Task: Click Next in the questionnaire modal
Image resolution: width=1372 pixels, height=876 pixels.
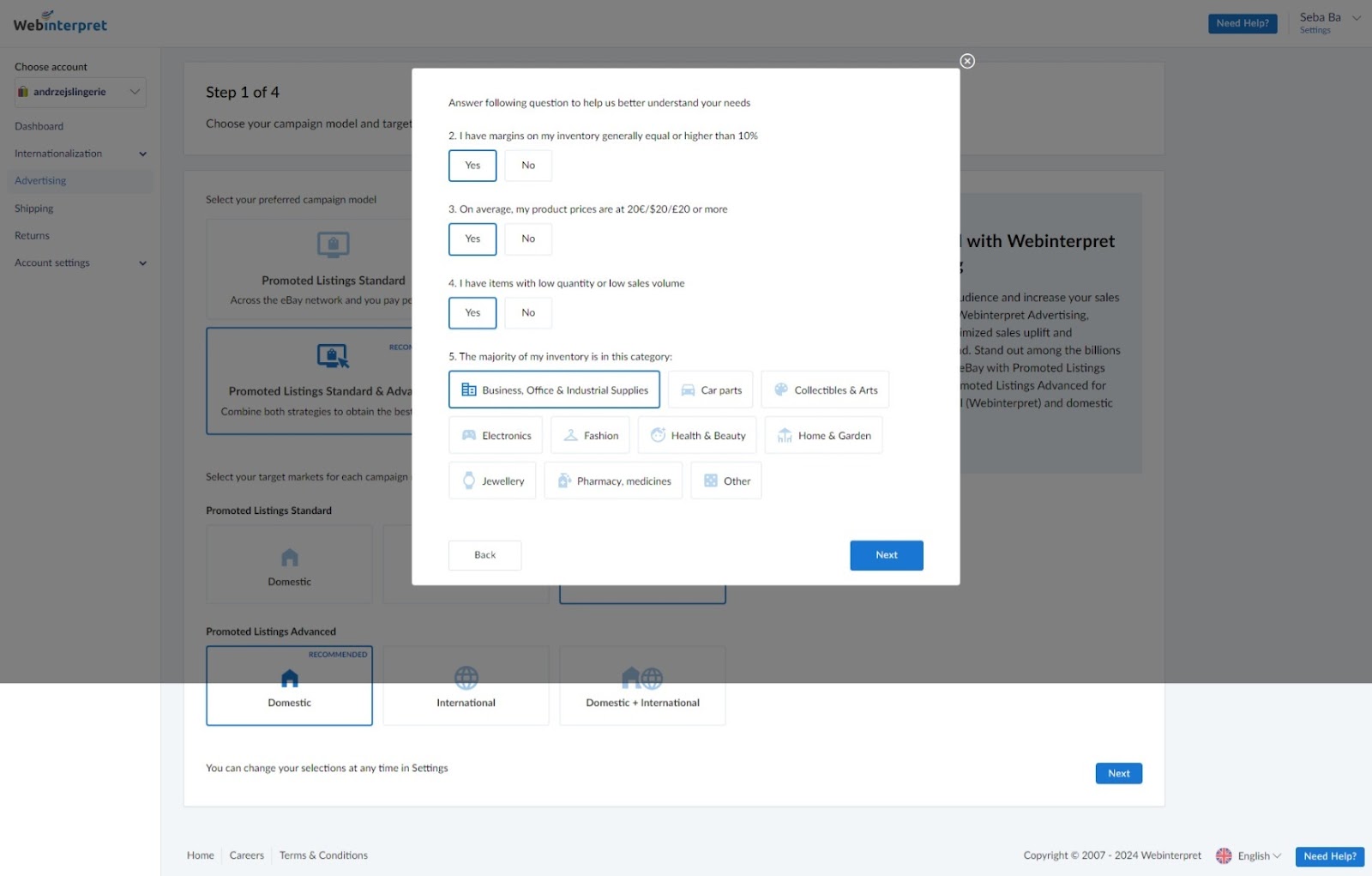Action: click(886, 555)
